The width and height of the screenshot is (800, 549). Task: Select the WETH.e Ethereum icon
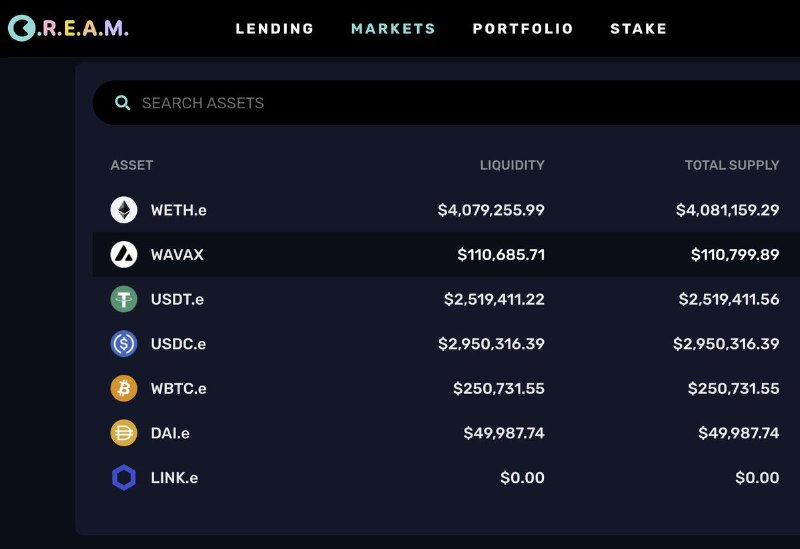[x=124, y=210]
